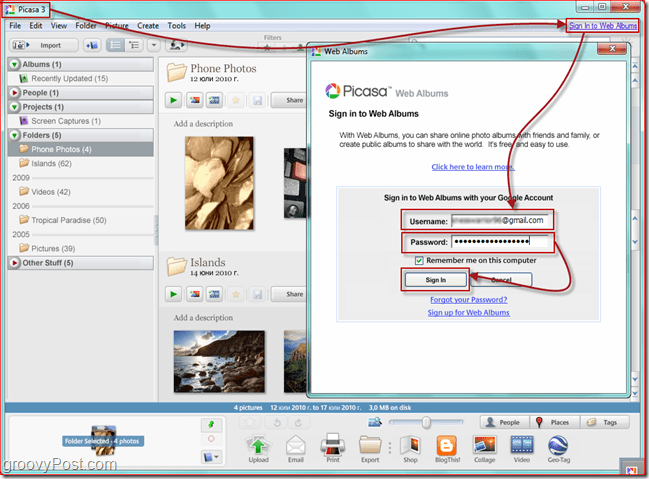Play slideshow for Islands folder

click(173, 294)
